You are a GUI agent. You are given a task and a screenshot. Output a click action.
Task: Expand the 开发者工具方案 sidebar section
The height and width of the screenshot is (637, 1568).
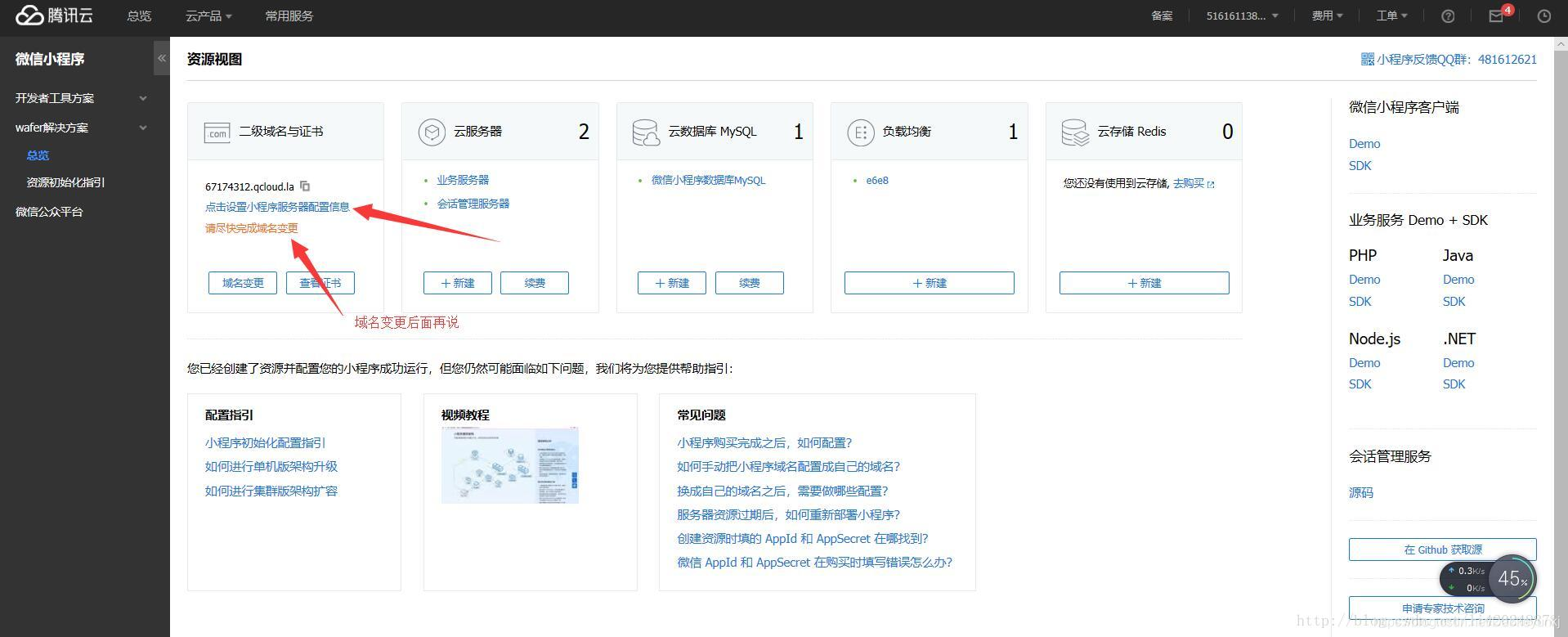point(82,98)
